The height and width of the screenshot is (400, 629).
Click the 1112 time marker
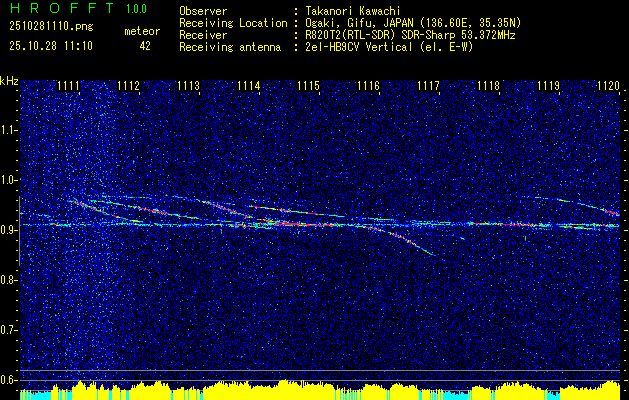[129, 86]
